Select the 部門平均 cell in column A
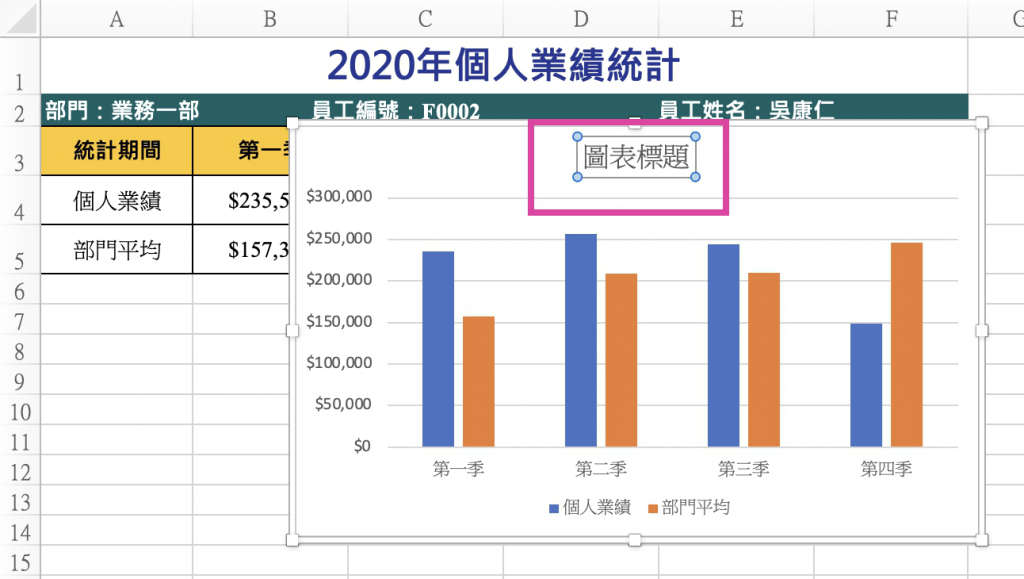The height and width of the screenshot is (579, 1024). coord(117,250)
